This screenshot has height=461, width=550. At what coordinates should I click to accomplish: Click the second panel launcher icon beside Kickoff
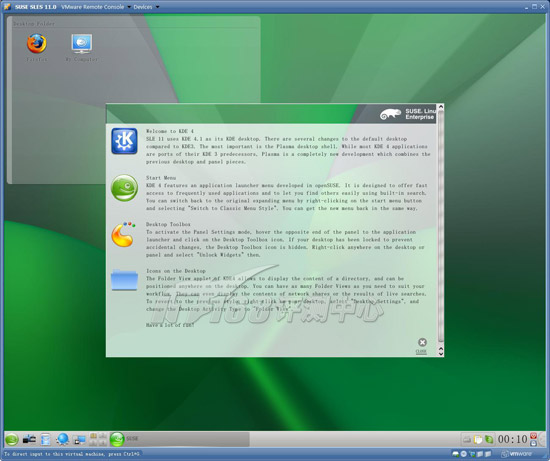[29, 439]
